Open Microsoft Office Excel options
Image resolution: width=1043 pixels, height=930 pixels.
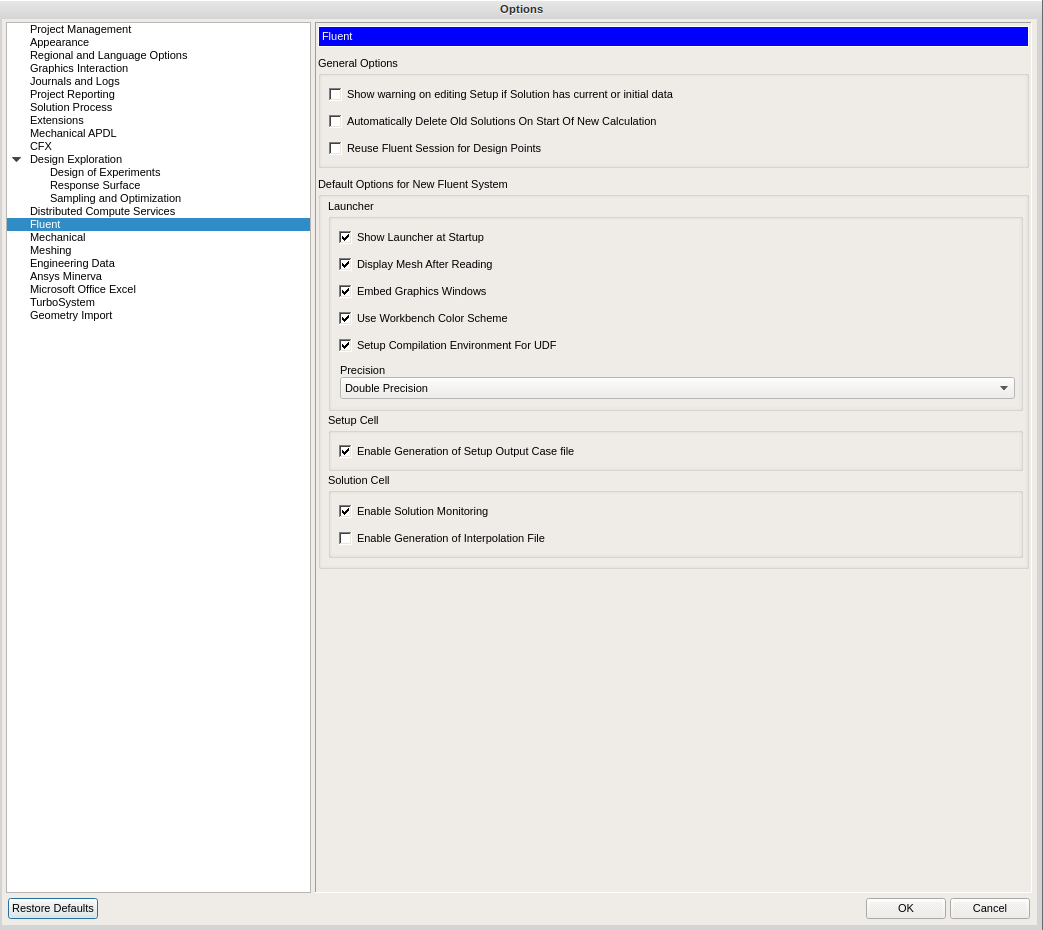point(82,289)
